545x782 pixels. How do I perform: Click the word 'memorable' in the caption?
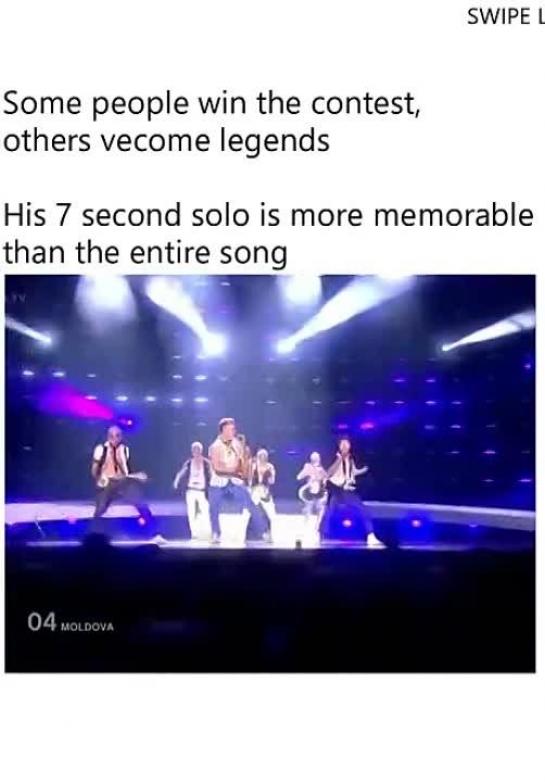pyautogui.click(x=453, y=215)
